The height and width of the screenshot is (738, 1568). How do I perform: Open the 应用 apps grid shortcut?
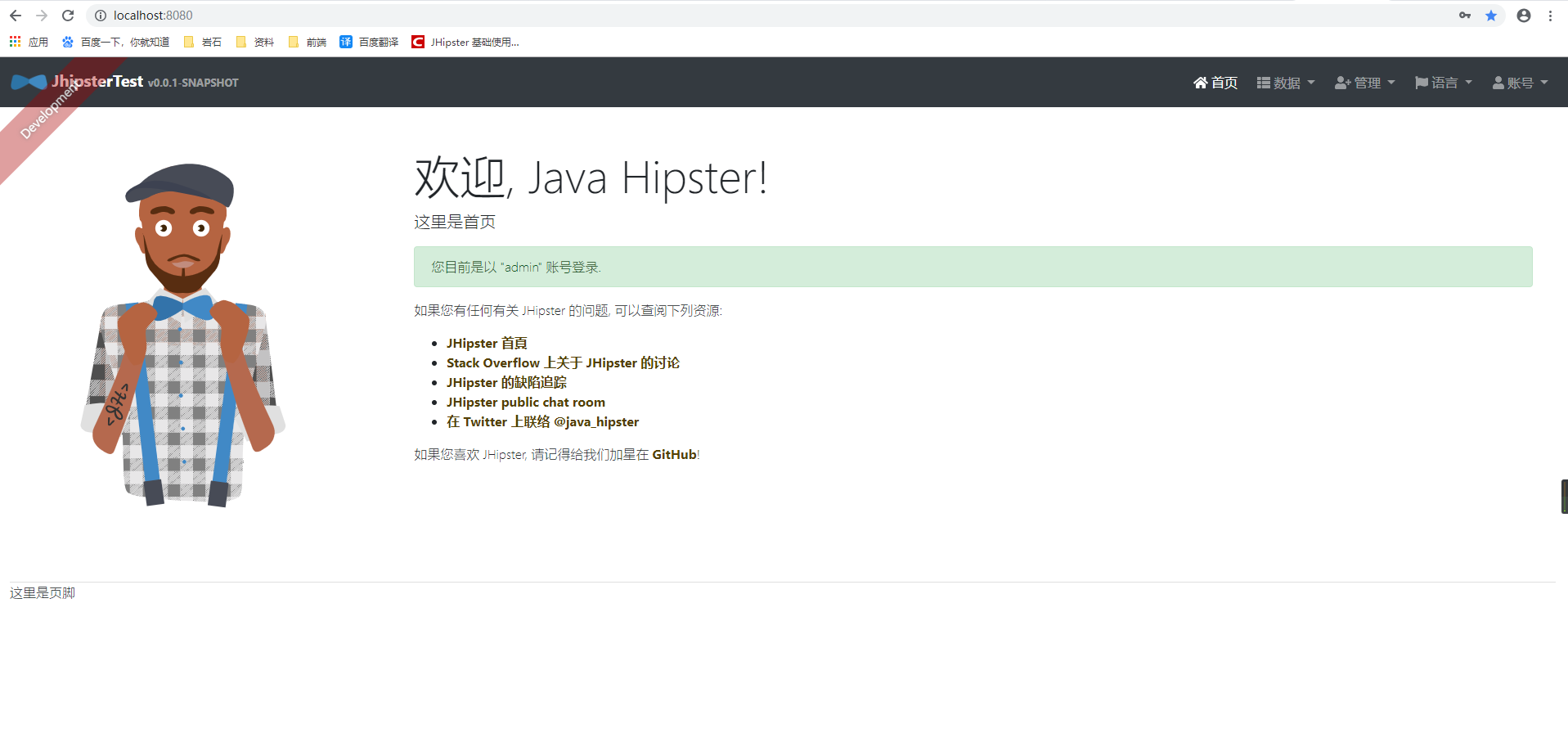point(29,42)
